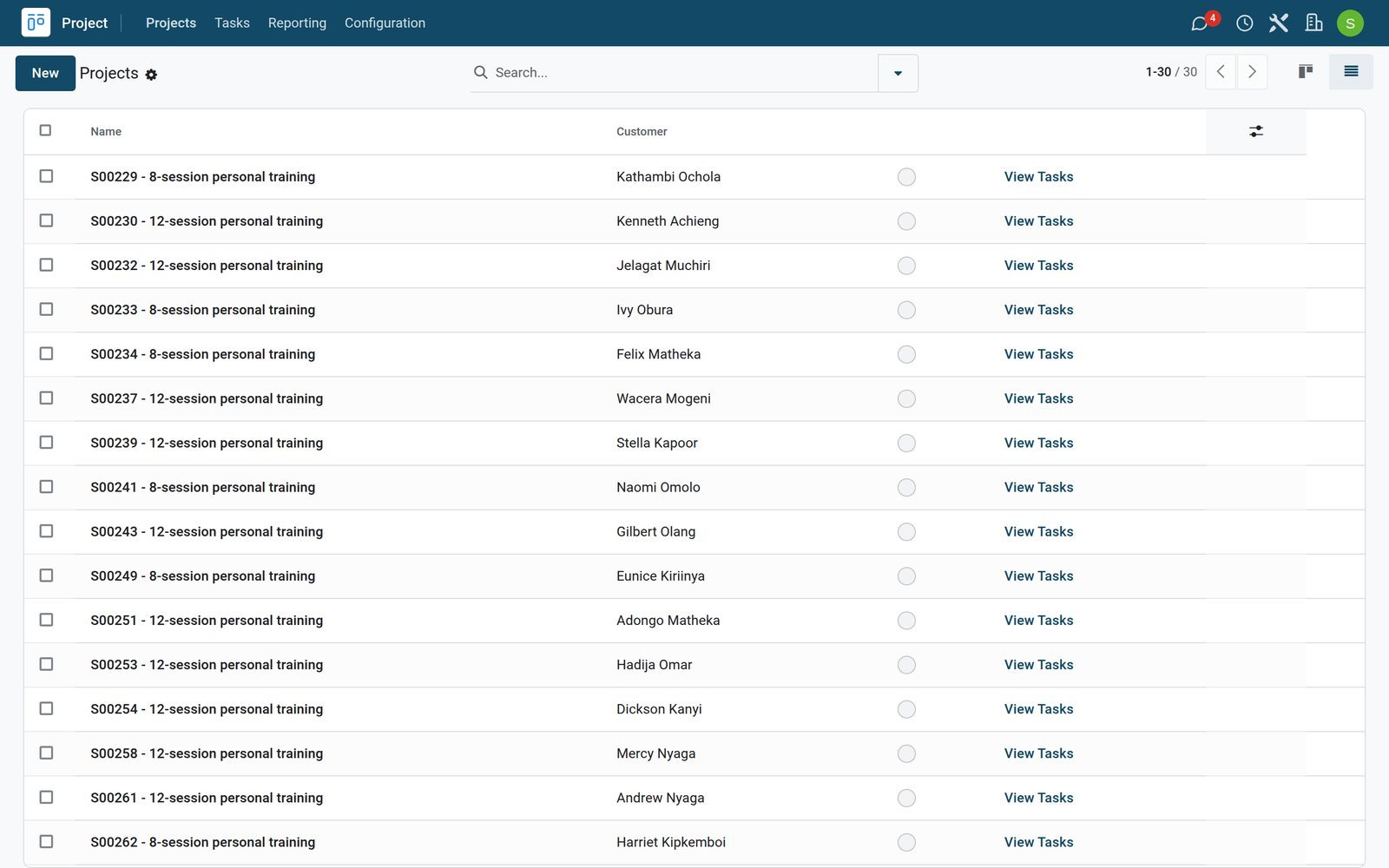Open the activities clock icon
Image resolution: width=1389 pixels, height=868 pixels.
click(1244, 23)
